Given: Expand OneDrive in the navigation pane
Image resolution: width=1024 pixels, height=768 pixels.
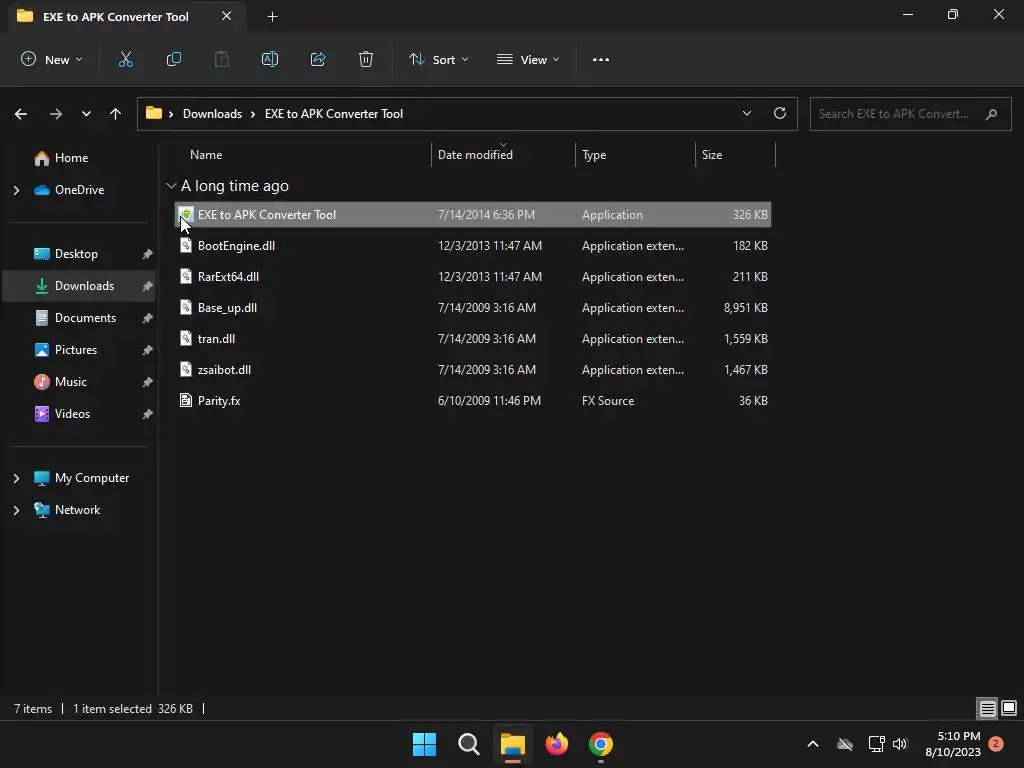Looking at the screenshot, I should [x=16, y=190].
